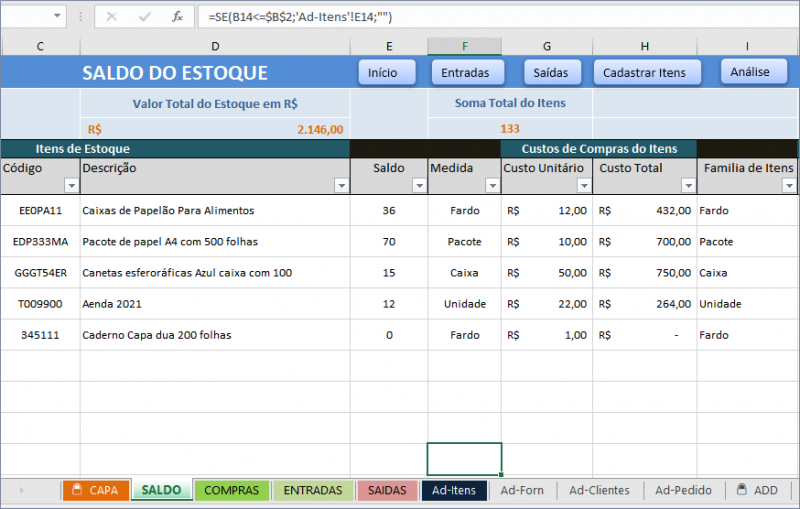
Task: Click the Cancel X icon in formula bar
Action: [x=111, y=17]
